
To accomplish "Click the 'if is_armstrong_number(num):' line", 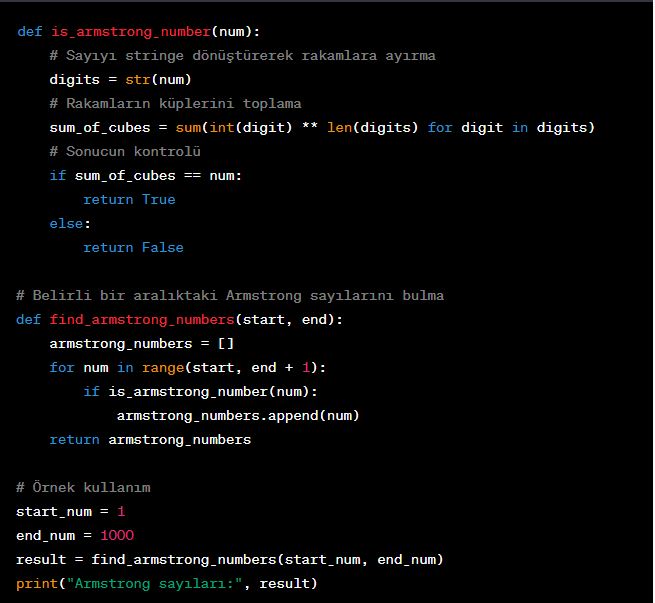I will click(x=200, y=392).
